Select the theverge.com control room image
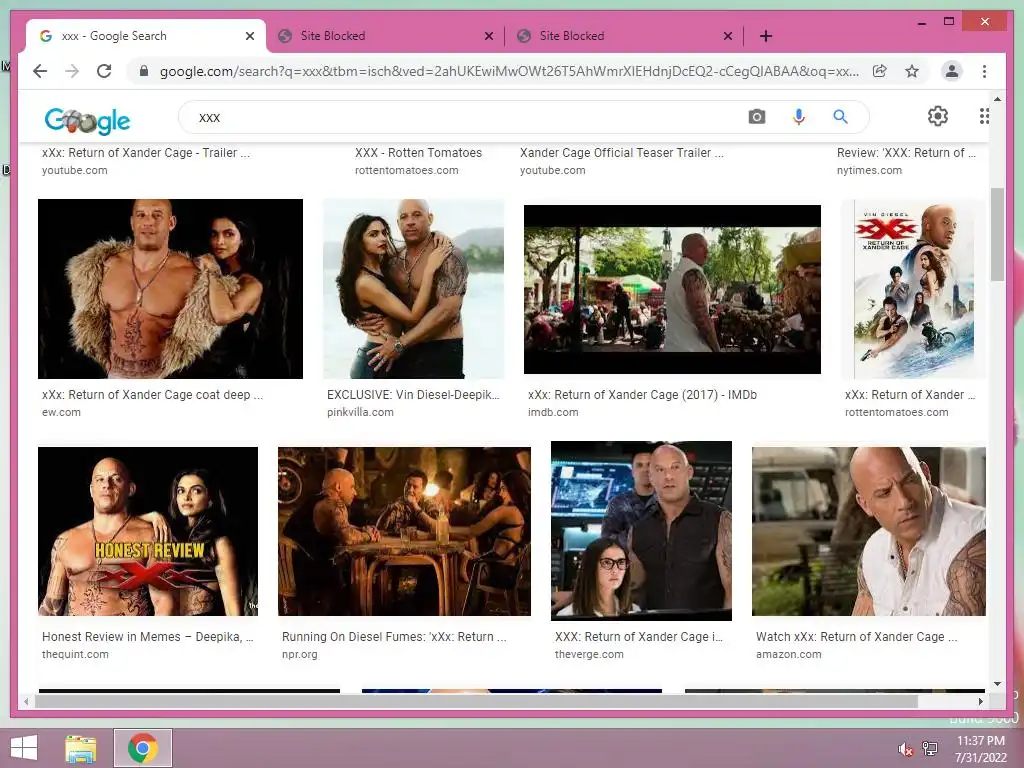Viewport: 1024px width, 768px height. click(641, 531)
